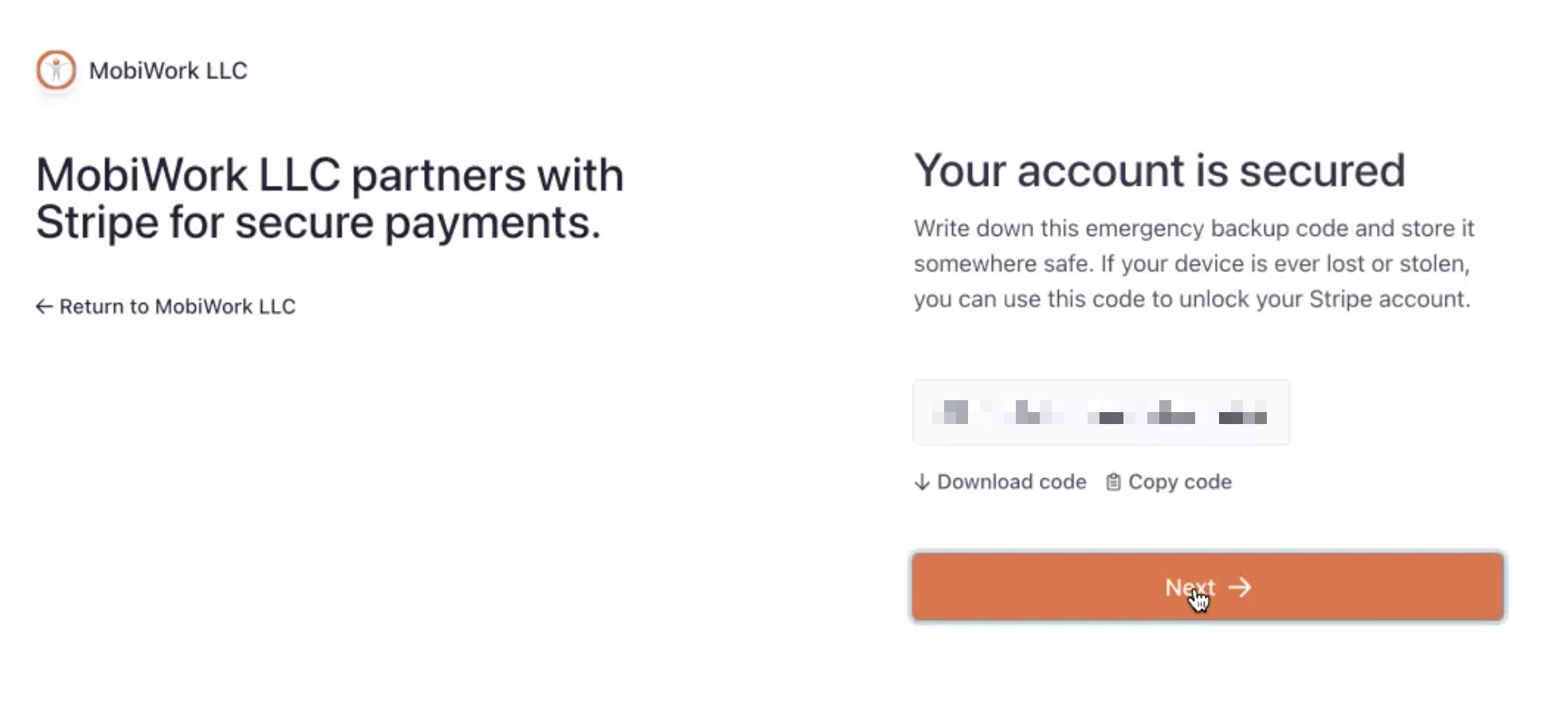The height and width of the screenshot is (711, 1568).
Task: Select the "Your account is secured" heading
Action: tap(1159, 171)
